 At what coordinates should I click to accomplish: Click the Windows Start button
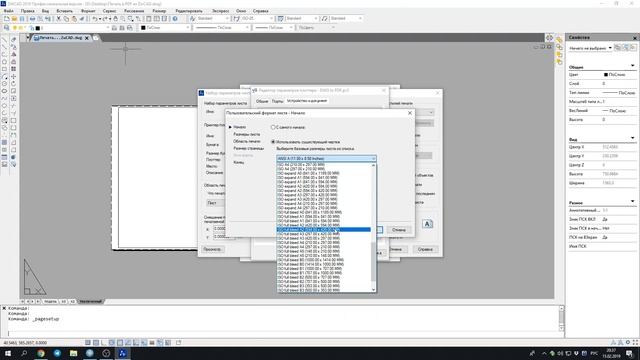tap(8, 353)
